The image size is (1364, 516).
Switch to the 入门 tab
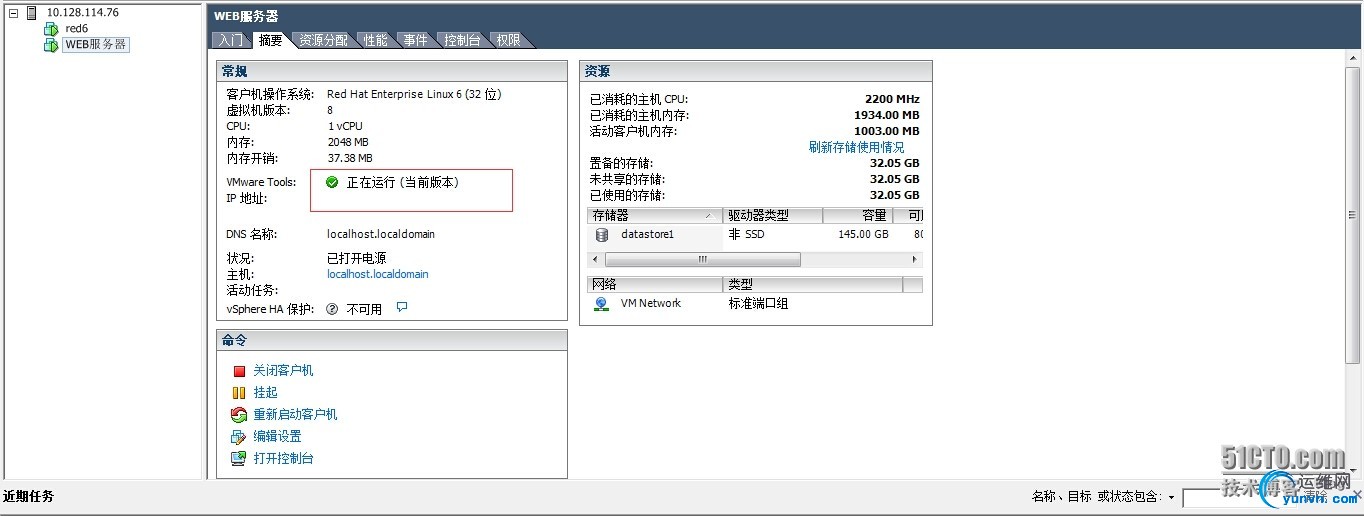(230, 40)
